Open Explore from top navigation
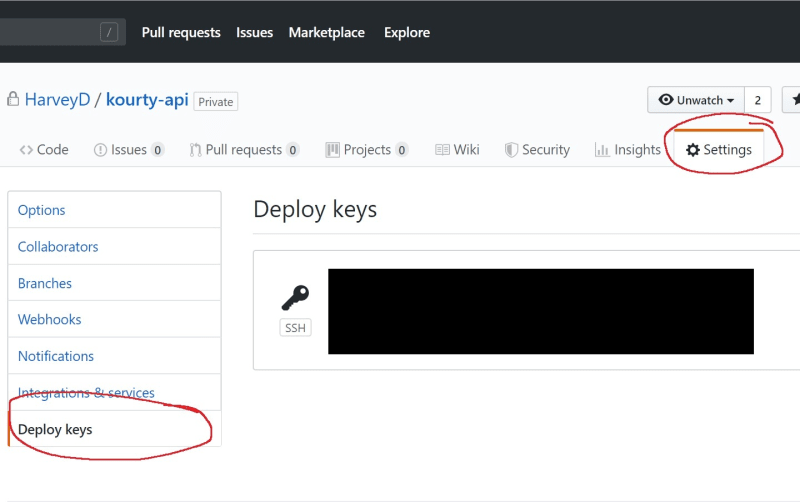Image resolution: width=800 pixels, height=502 pixels. pos(407,33)
